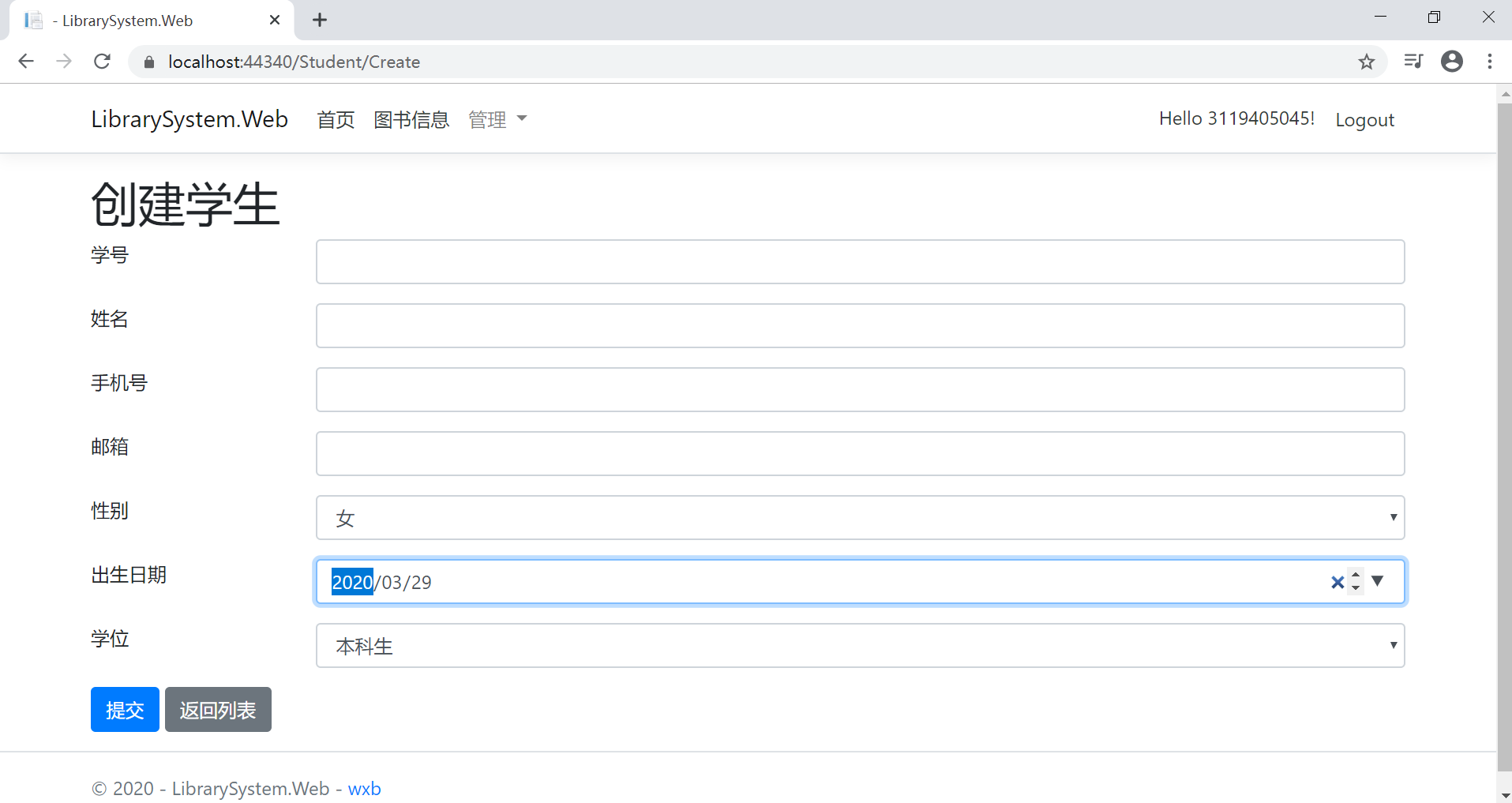Click the LibrarySystem.Web brand link
The height and width of the screenshot is (803, 1512).
pyautogui.click(x=189, y=119)
